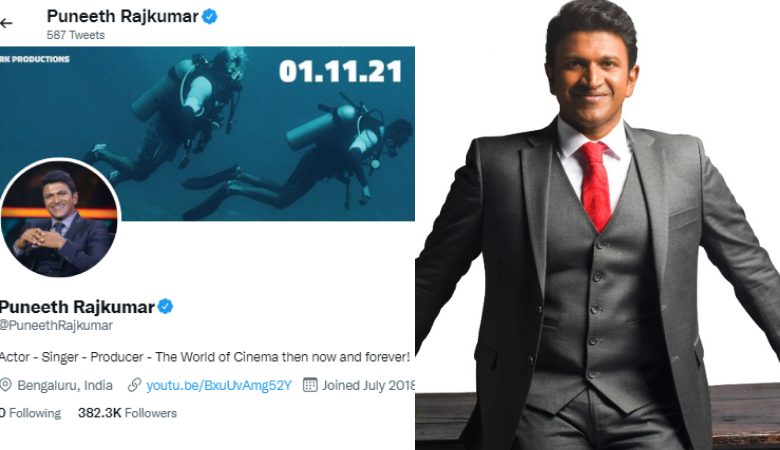Open the youtu.be/BxuUvAmg52Y link
This screenshot has width=780, height=450.
[219, 385]
